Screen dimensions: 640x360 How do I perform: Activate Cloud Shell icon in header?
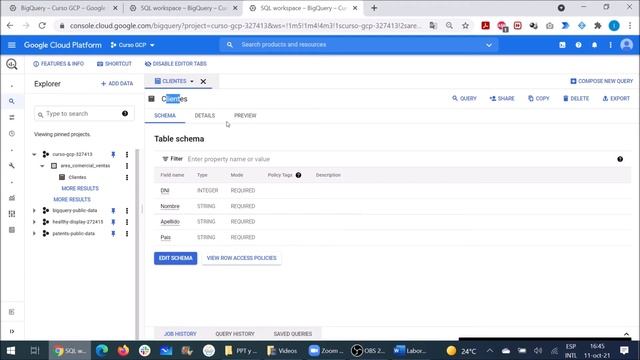pos(562,45)
